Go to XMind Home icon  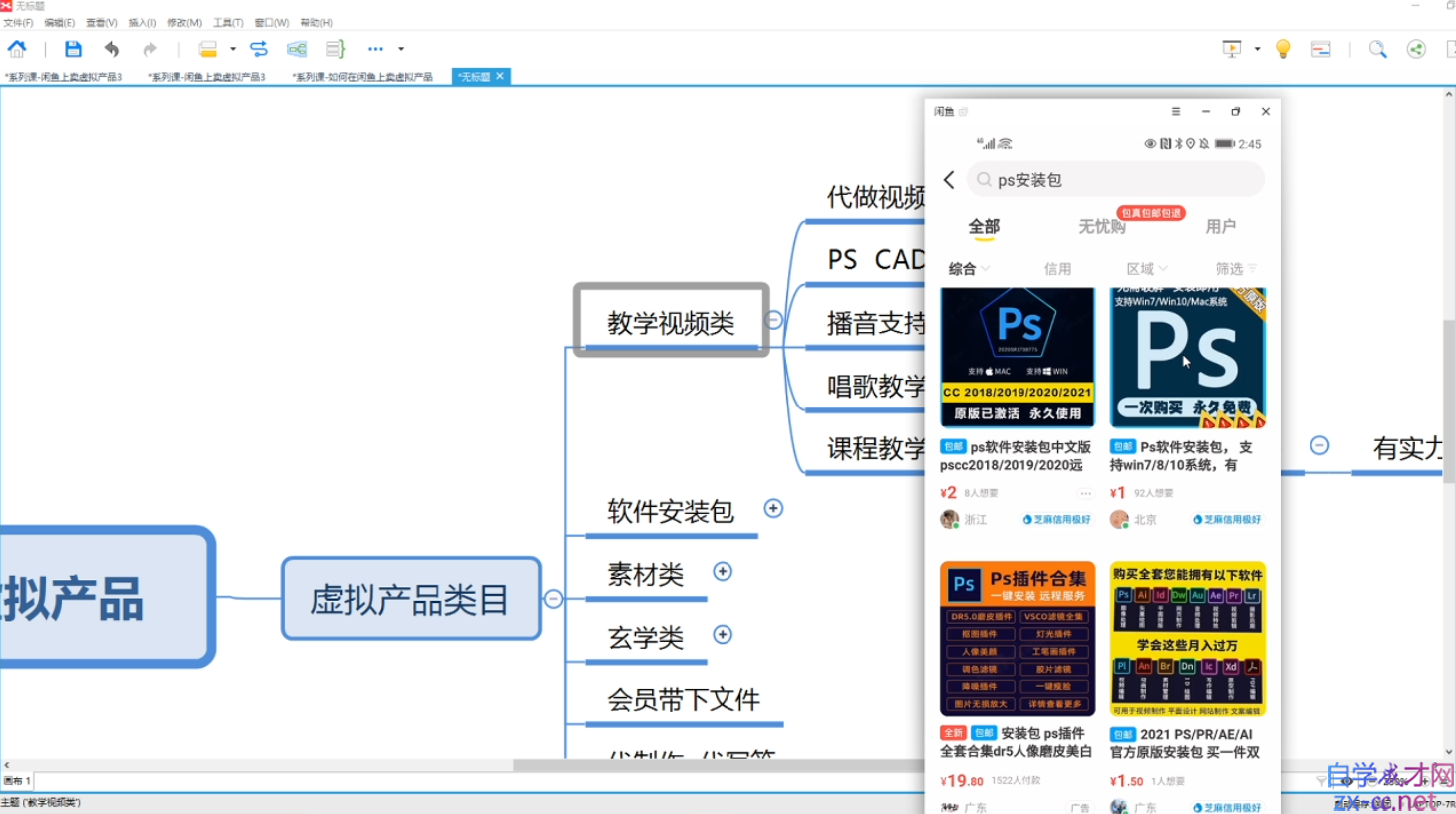[x=17, y=48]
